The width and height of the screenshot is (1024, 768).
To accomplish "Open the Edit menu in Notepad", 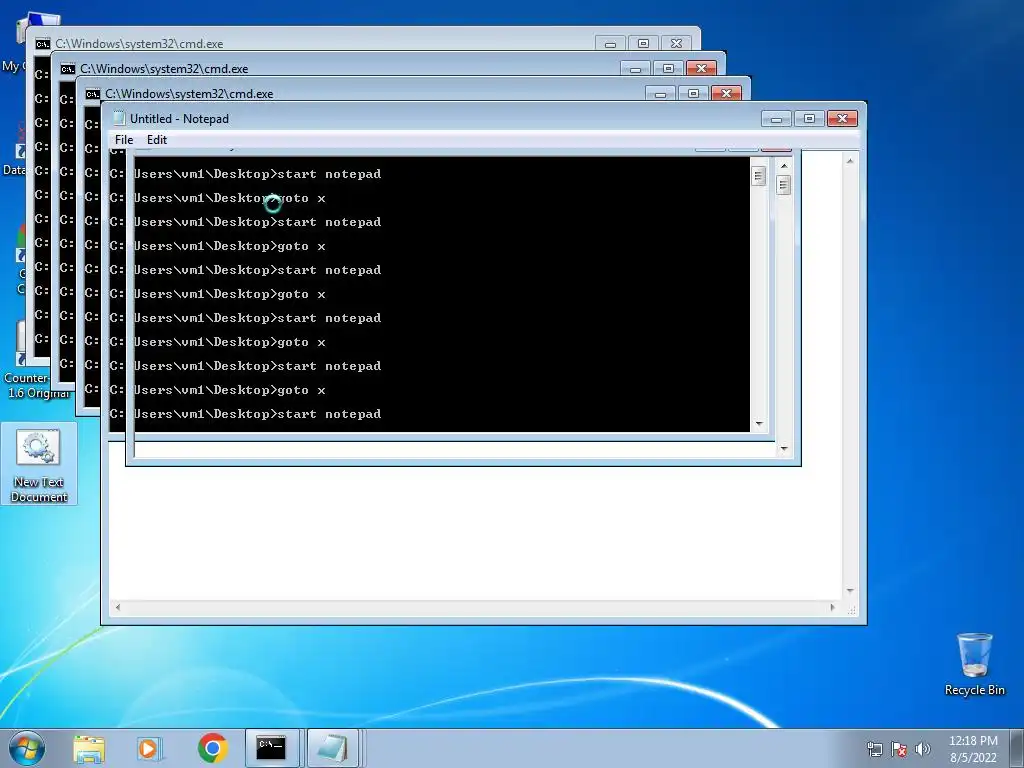I will 157,140.
